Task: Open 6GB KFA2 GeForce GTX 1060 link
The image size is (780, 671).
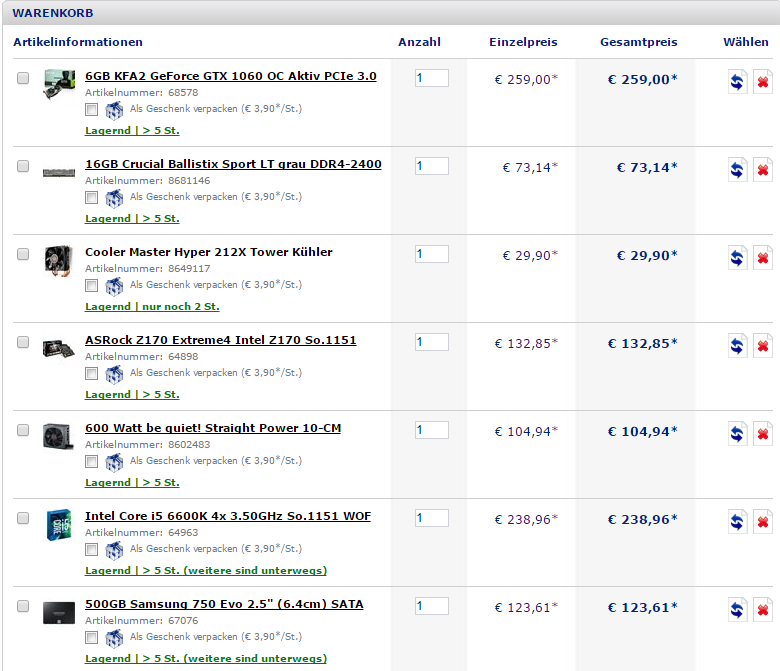Action: (231, 76)
